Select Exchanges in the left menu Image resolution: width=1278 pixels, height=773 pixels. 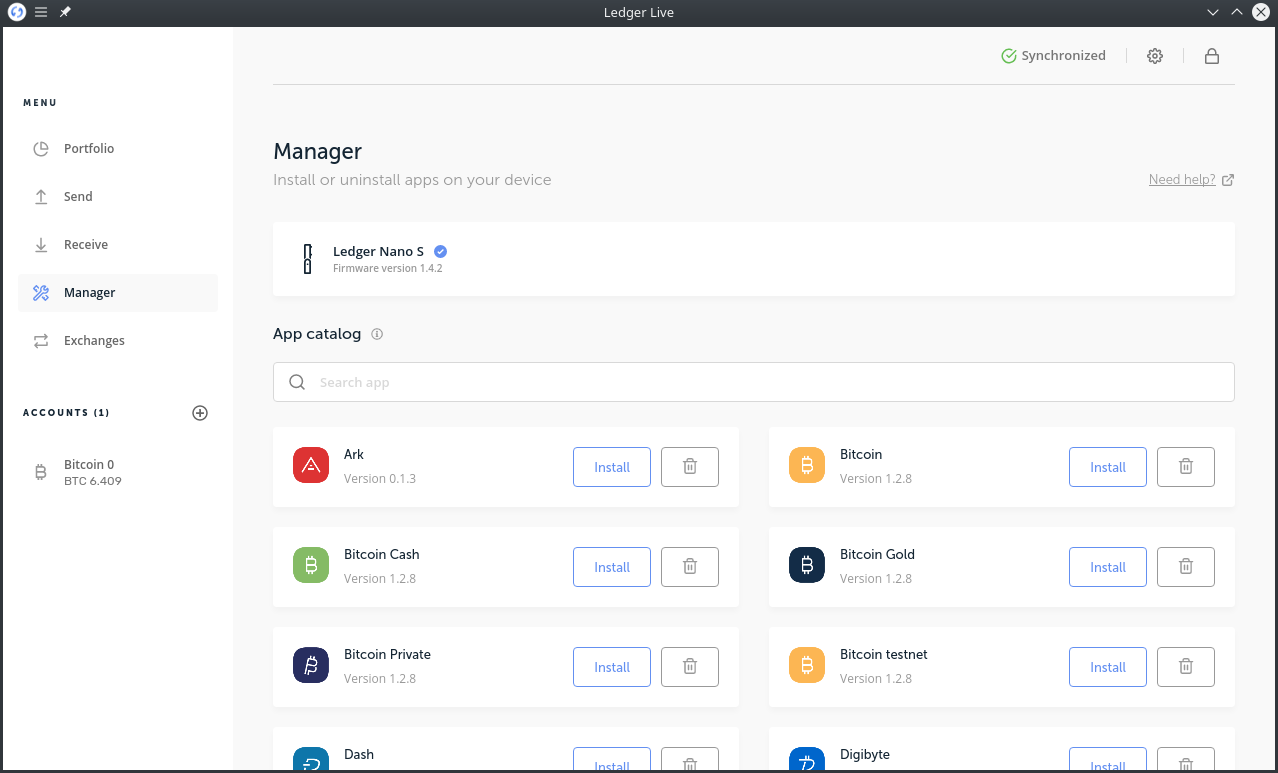pos(94,340)
